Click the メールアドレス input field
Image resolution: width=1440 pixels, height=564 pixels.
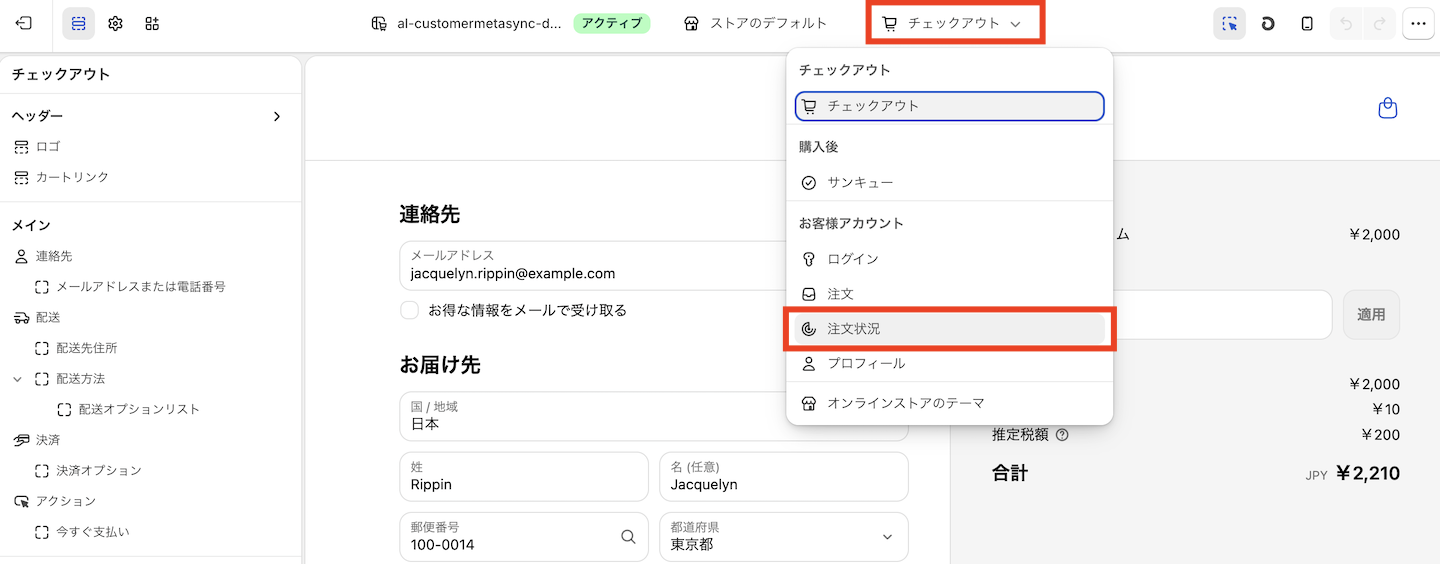[654, 265]
